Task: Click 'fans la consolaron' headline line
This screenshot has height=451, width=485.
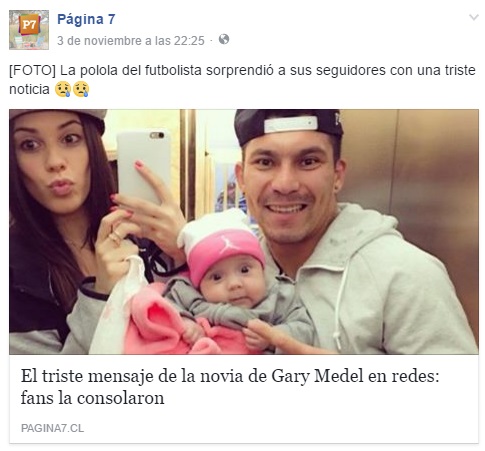Action: pyautogui.click(x=92, y=398)
